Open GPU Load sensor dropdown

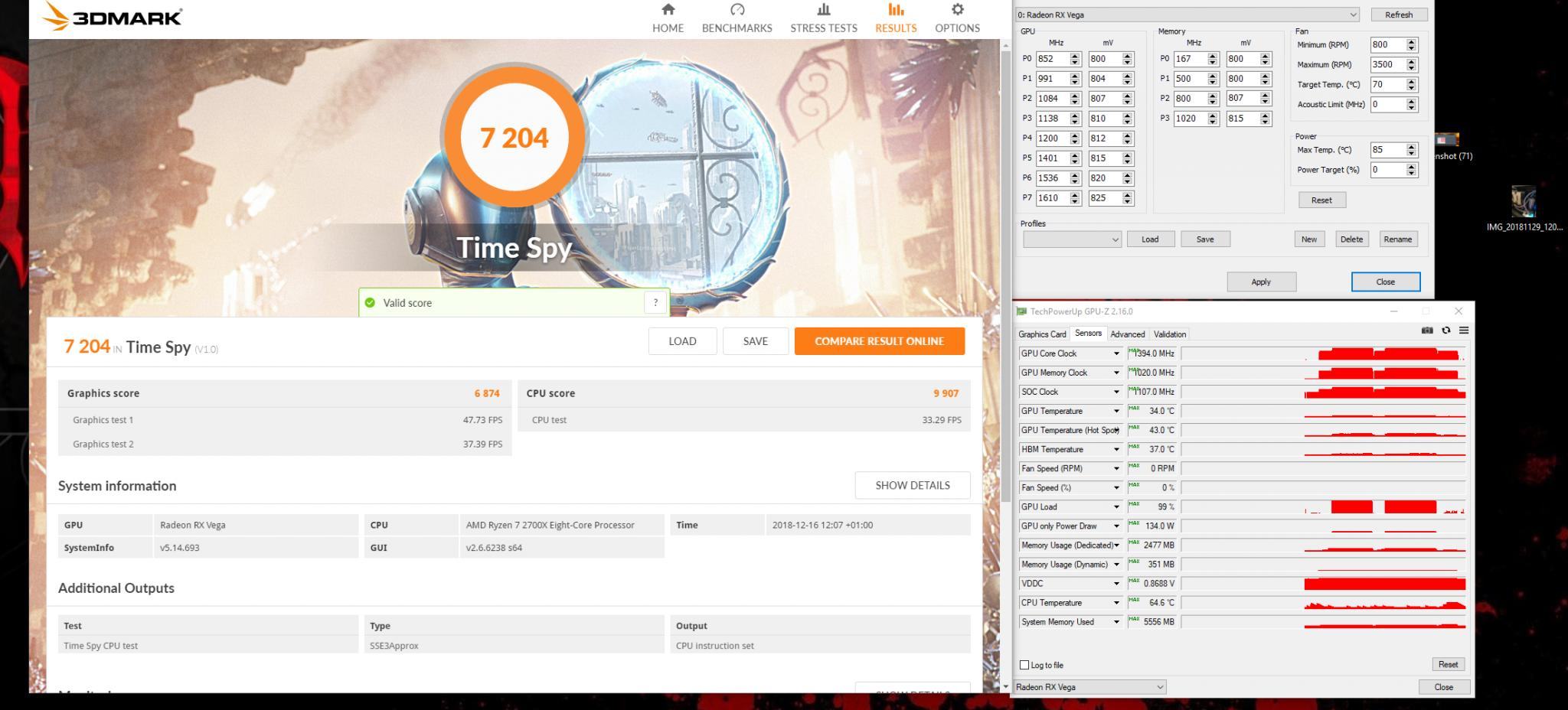[x=1116, y=506]
